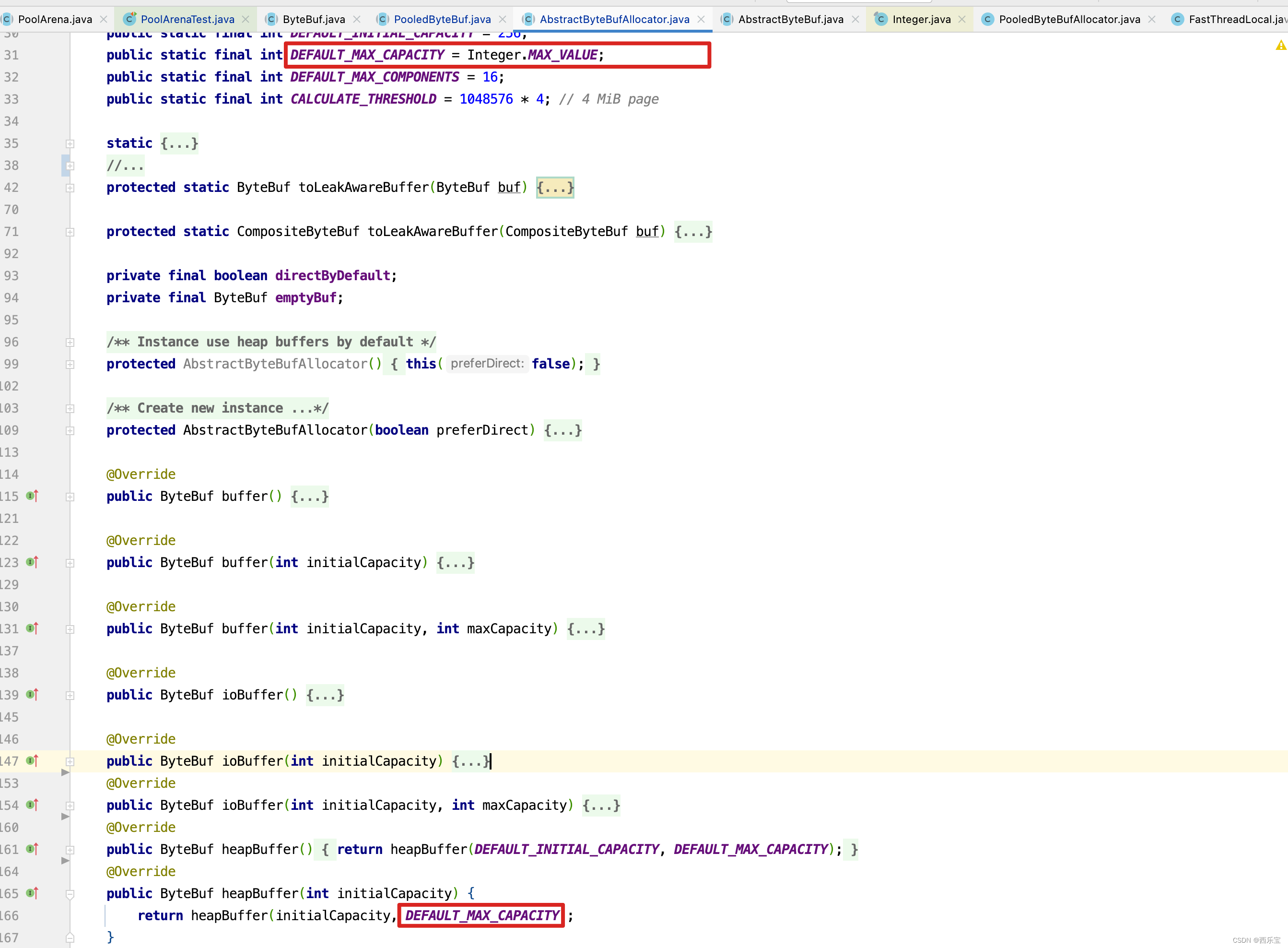
Task: Click the emptyBuf field name
Action: click(x=305, y=297)
